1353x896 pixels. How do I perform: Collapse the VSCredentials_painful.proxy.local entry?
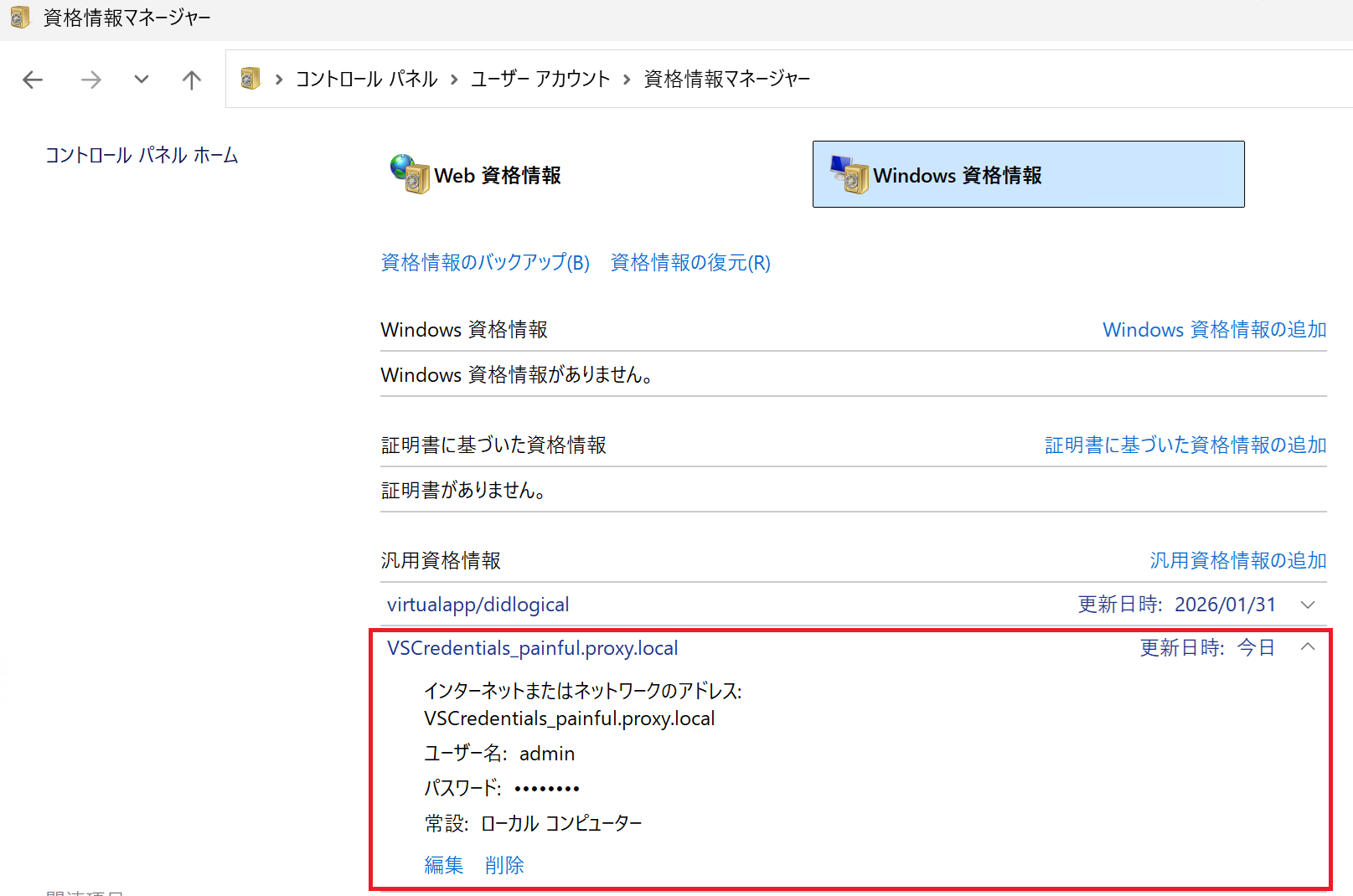coord(1307,646)
